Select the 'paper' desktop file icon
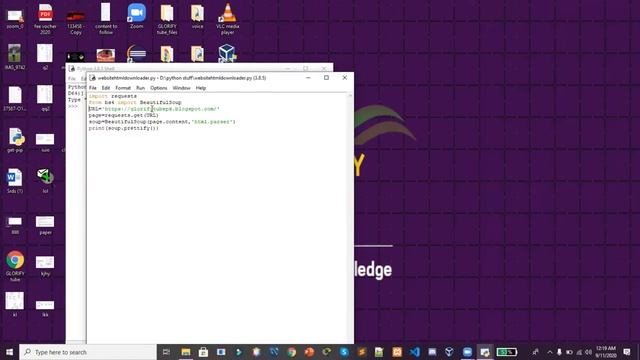Screen dimensions: 640x360 coord(45,225)
